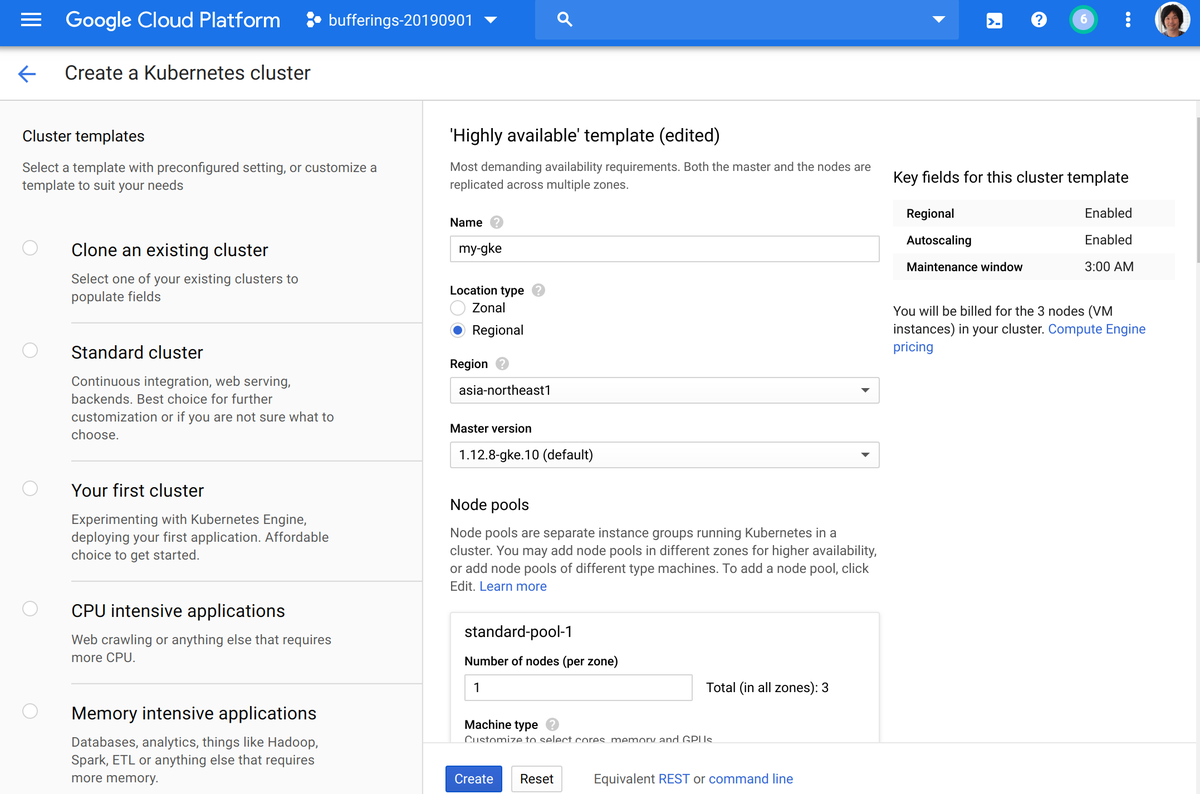The image size is (1200, 794).
Task: Open notifications badge showing 6
Action: (1083, 19)
